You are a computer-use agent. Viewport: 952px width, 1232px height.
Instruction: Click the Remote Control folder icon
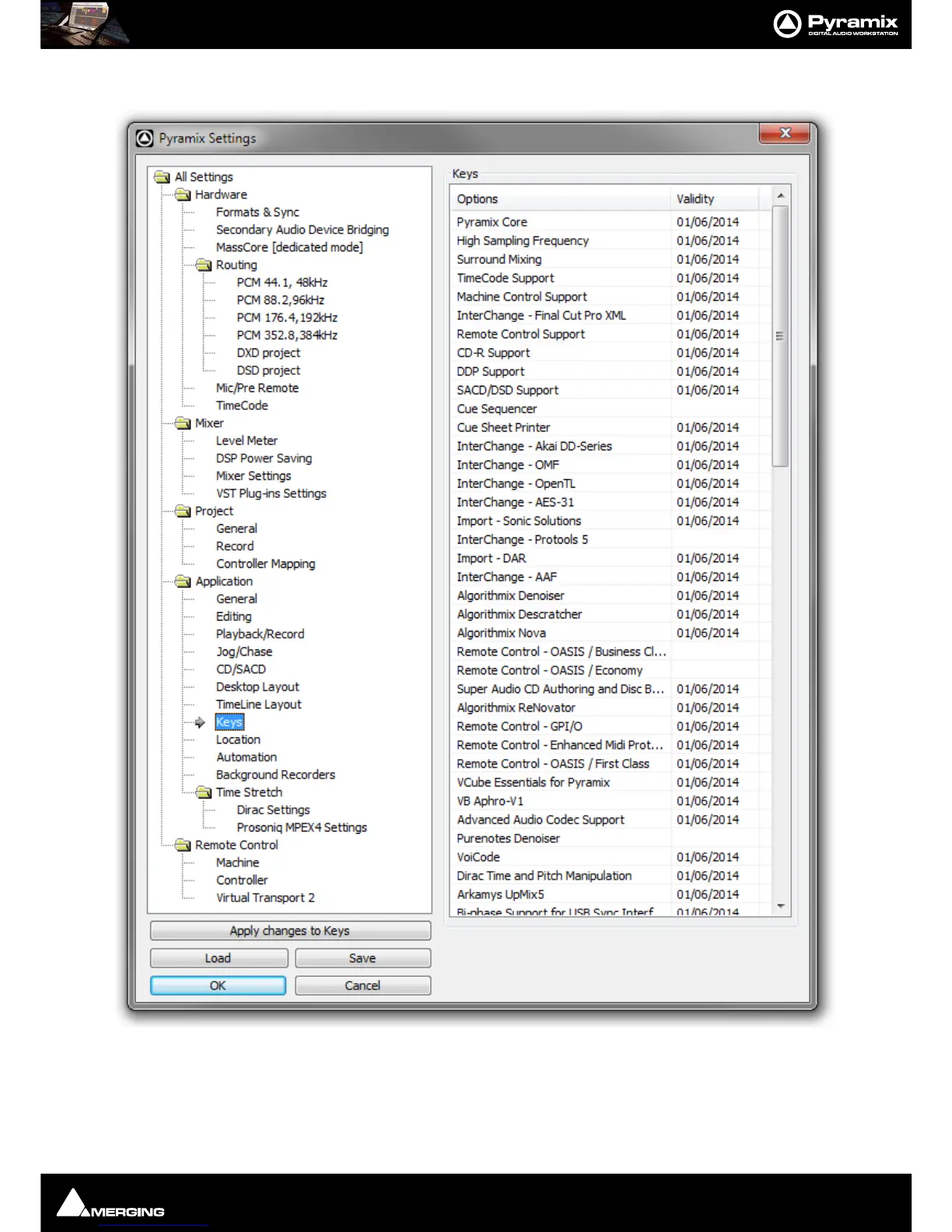click(183, 845)
